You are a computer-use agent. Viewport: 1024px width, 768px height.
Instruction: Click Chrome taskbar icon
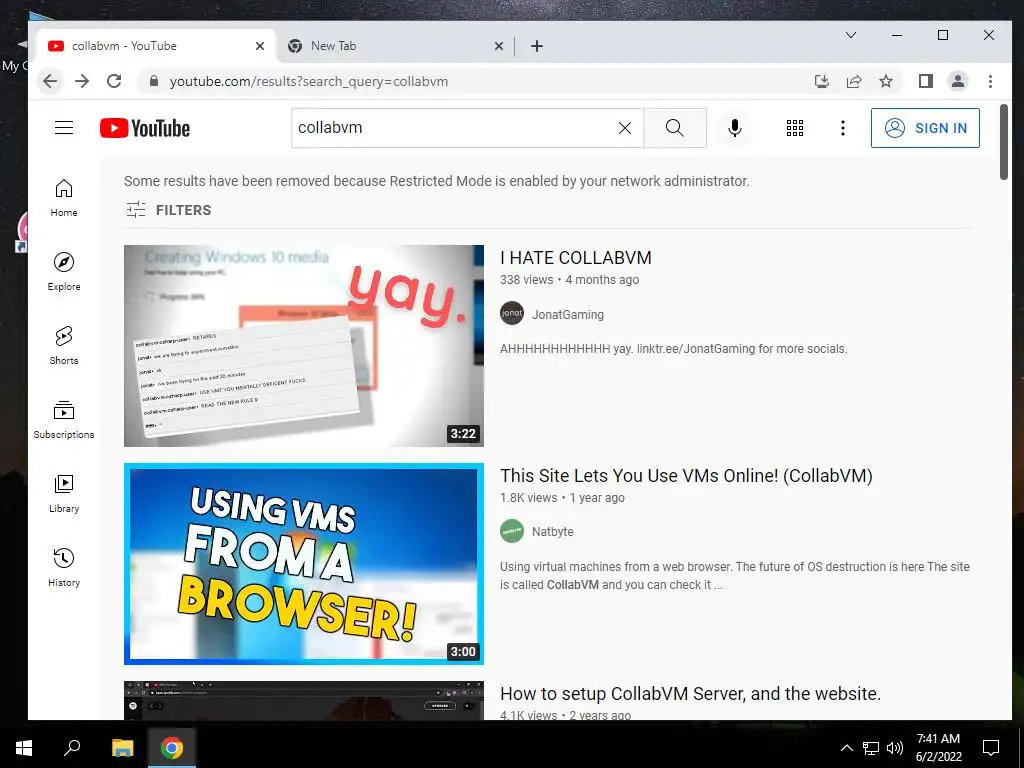coord(172,748)
